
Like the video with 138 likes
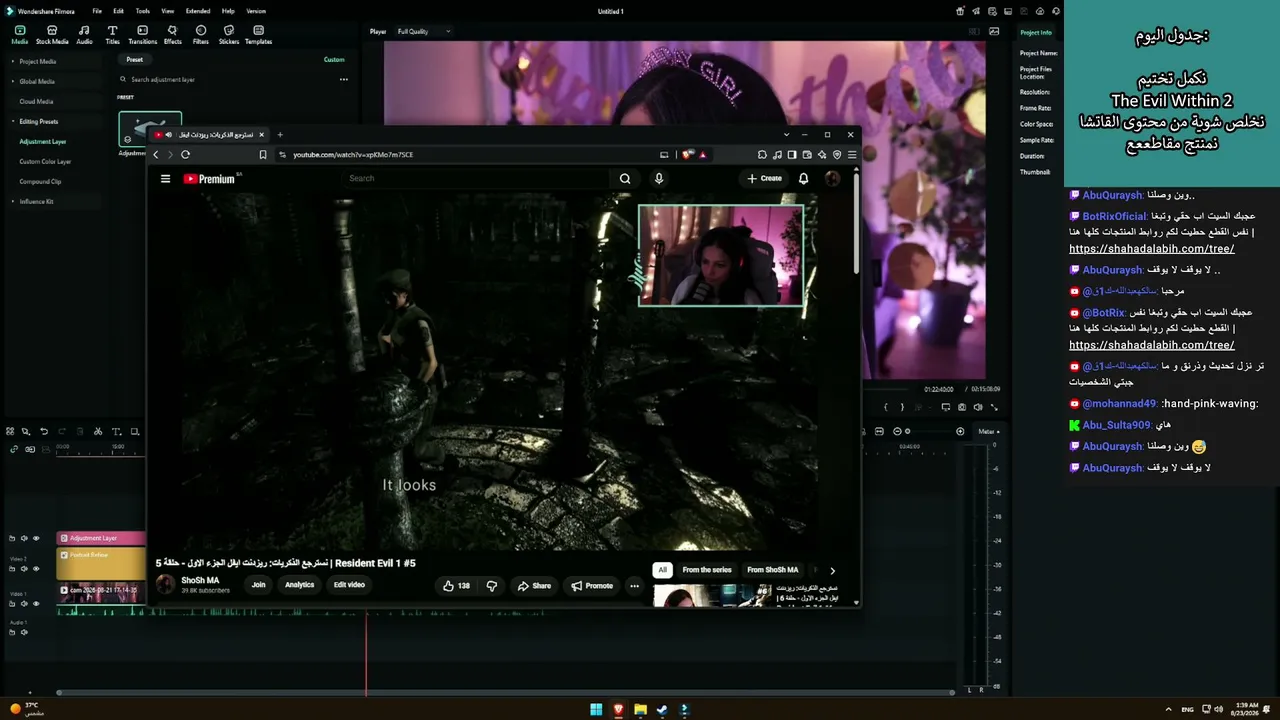457,586
